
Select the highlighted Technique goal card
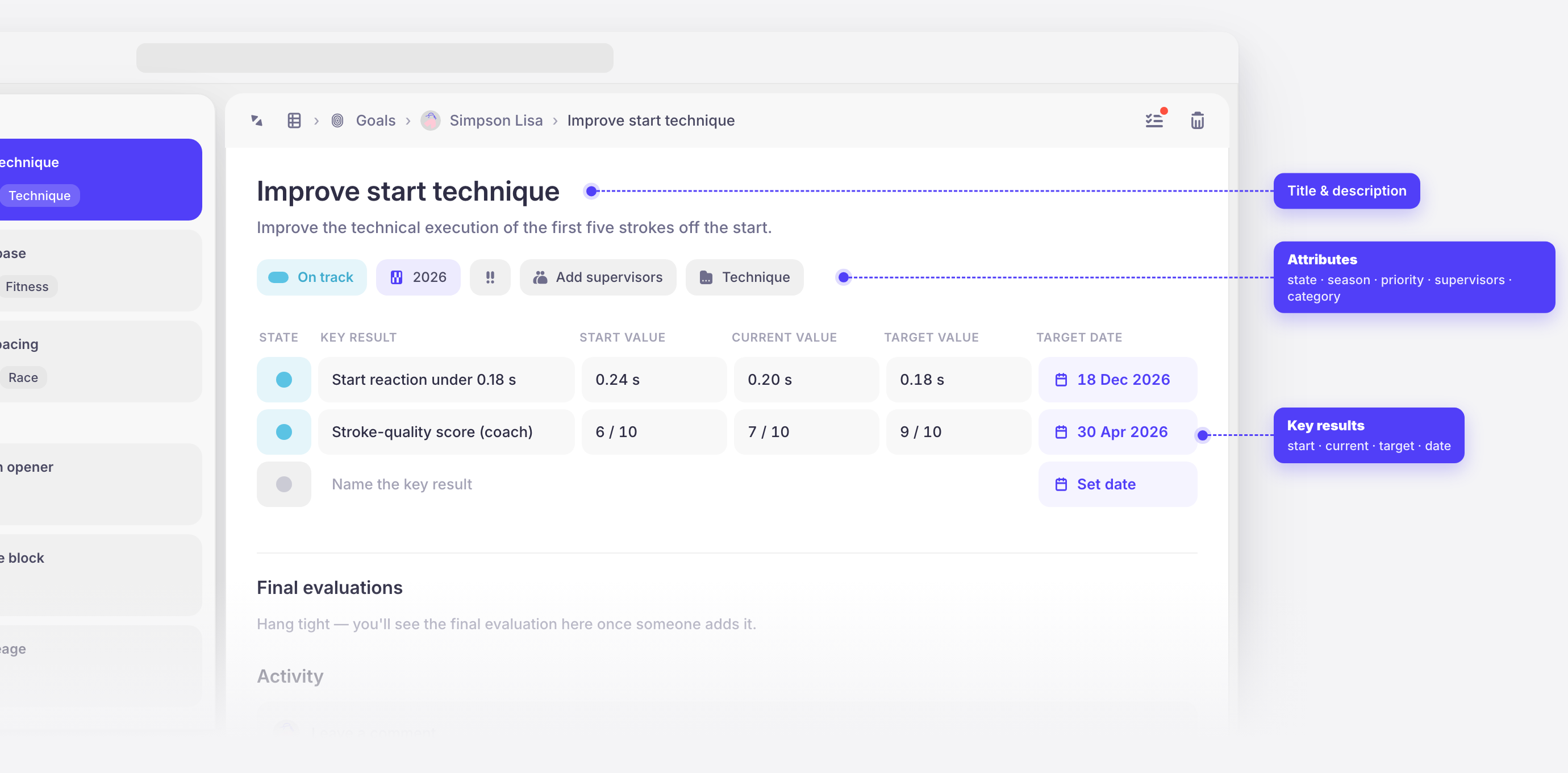pyautogui.click(x=101, y=180)
